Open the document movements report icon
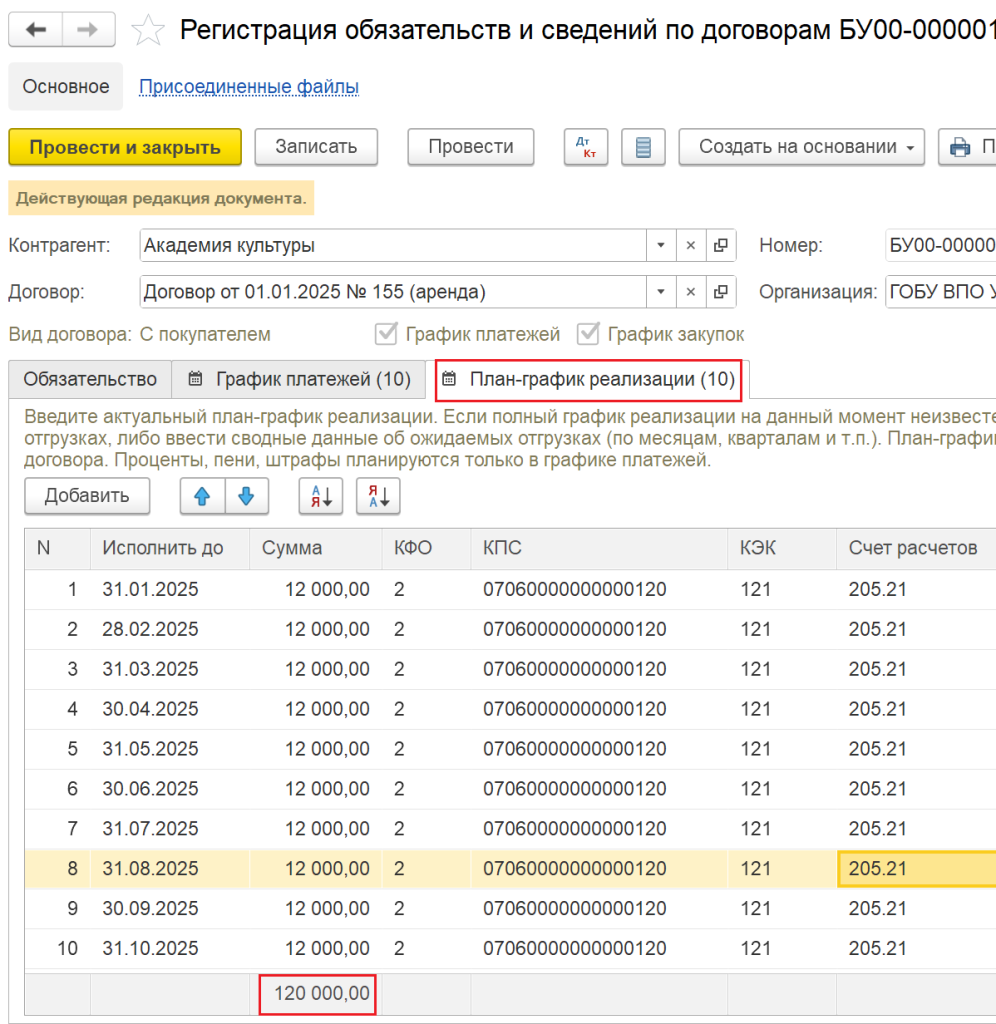Screen dimensions: 996x1024 click(643, 147)
